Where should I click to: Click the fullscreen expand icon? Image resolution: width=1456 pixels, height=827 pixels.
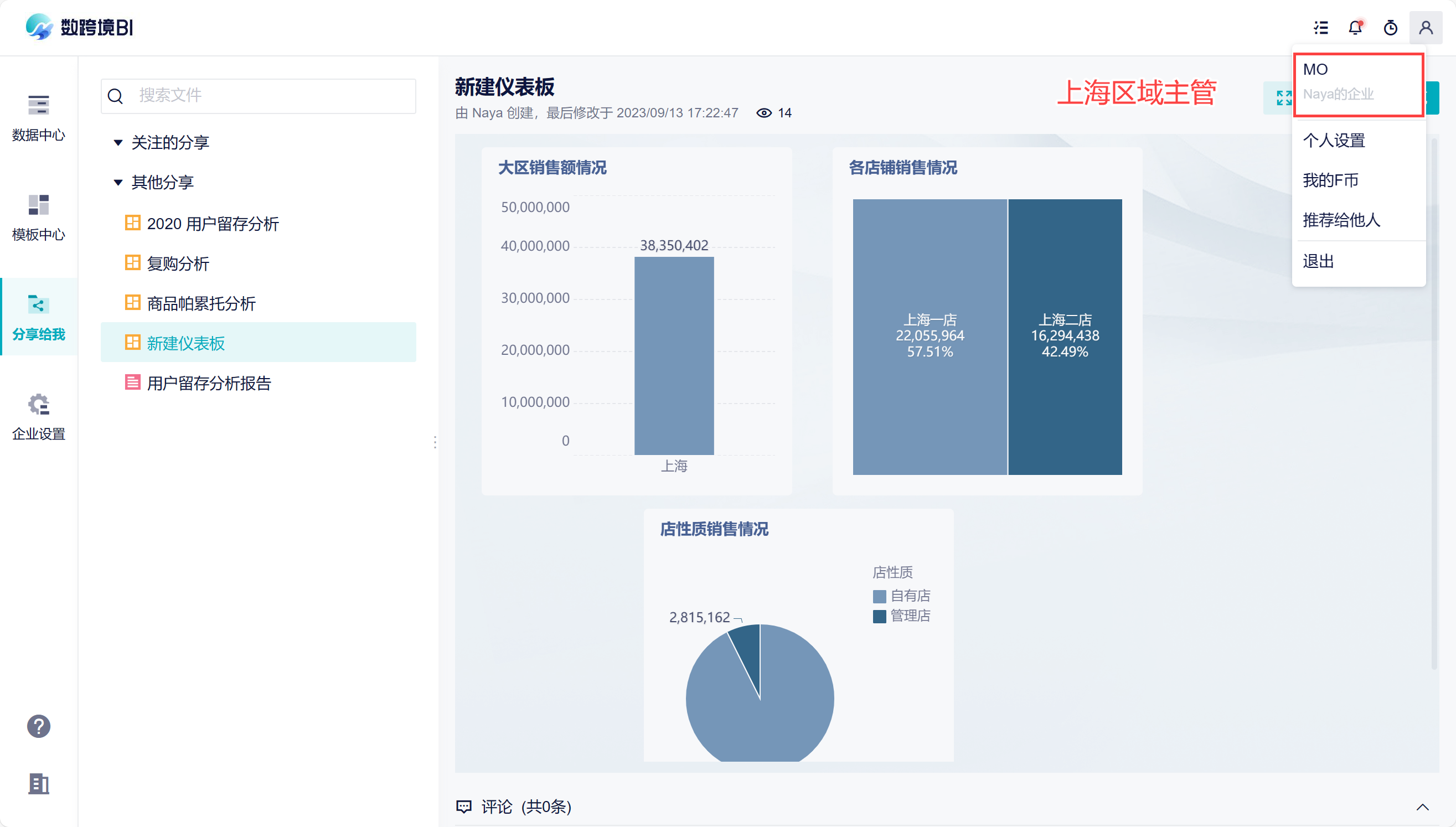(x=1284, y=97)
